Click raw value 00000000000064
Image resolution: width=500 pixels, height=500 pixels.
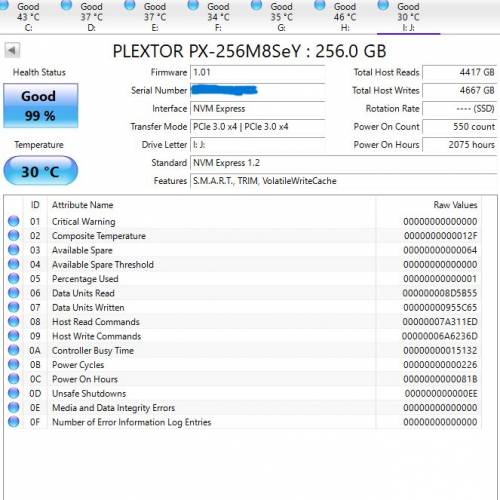tap(440, 250)
